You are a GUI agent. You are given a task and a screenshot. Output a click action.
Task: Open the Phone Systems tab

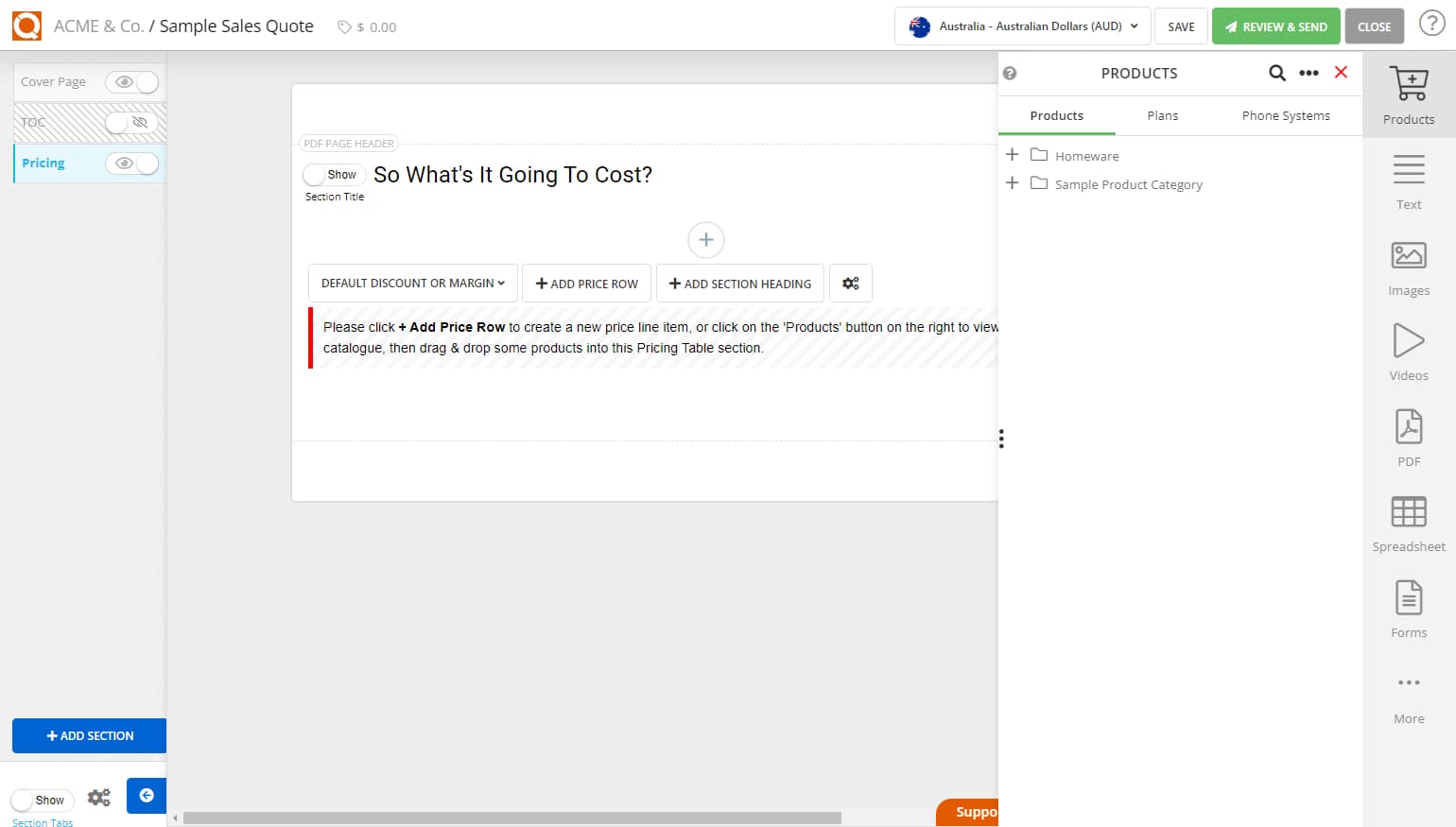pyautogui.click(x=1285, y=115)
